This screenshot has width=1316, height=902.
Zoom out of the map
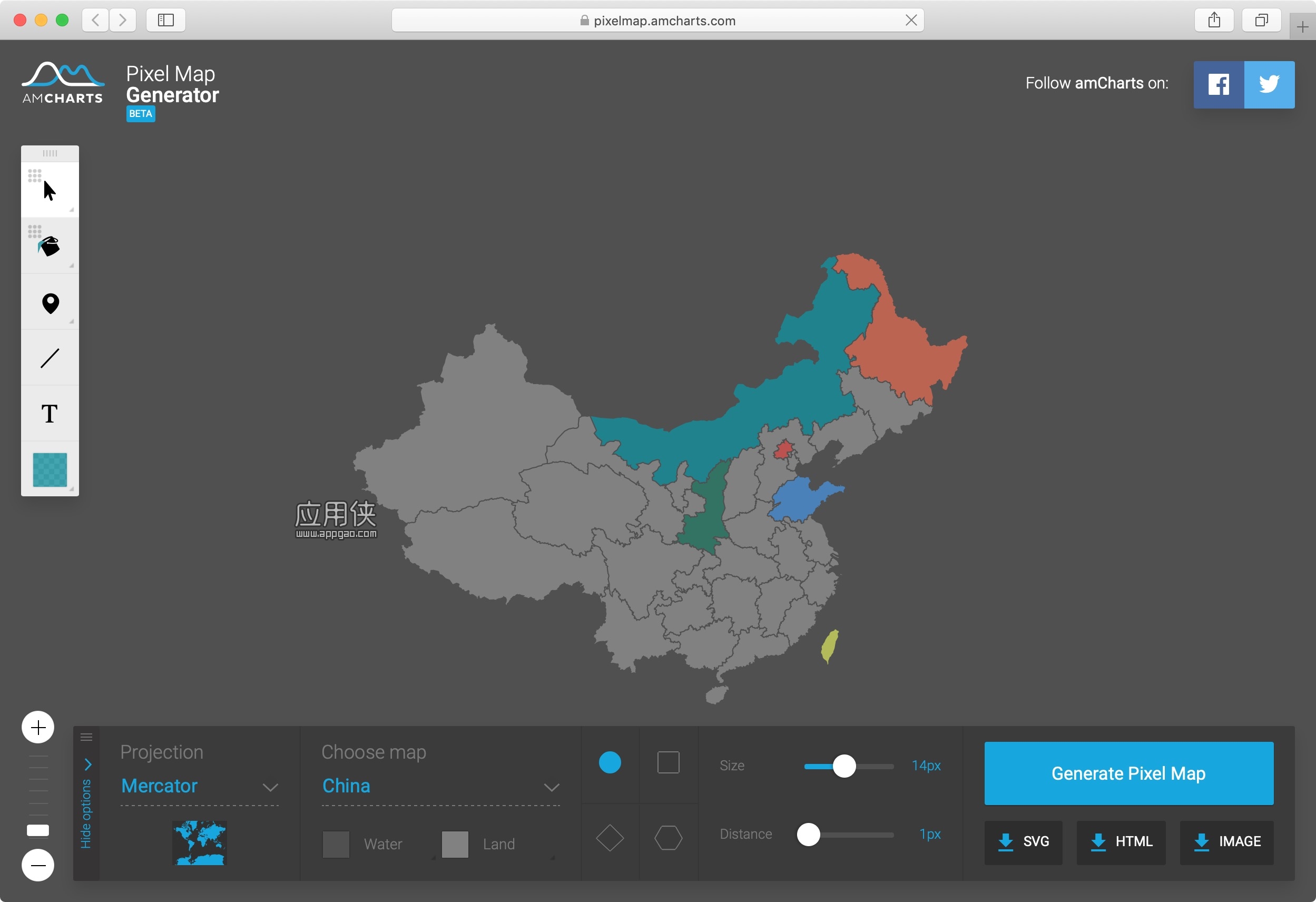[x=38, y=865]
